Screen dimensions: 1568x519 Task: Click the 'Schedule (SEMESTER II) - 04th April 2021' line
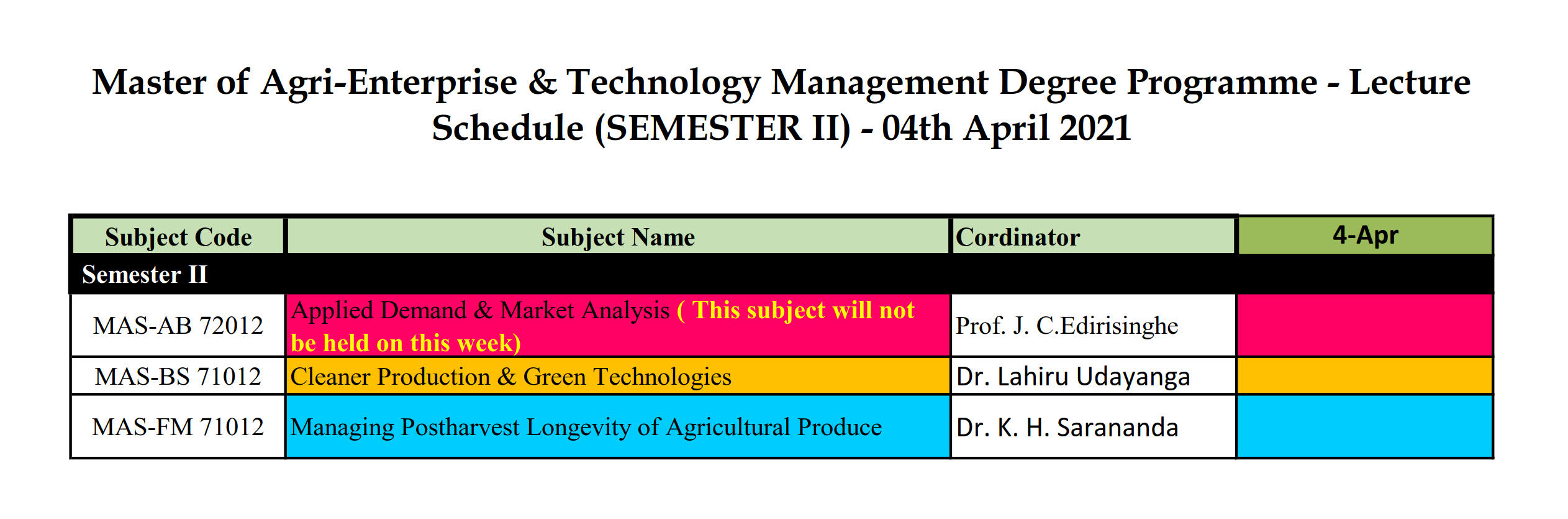(781, 128)
